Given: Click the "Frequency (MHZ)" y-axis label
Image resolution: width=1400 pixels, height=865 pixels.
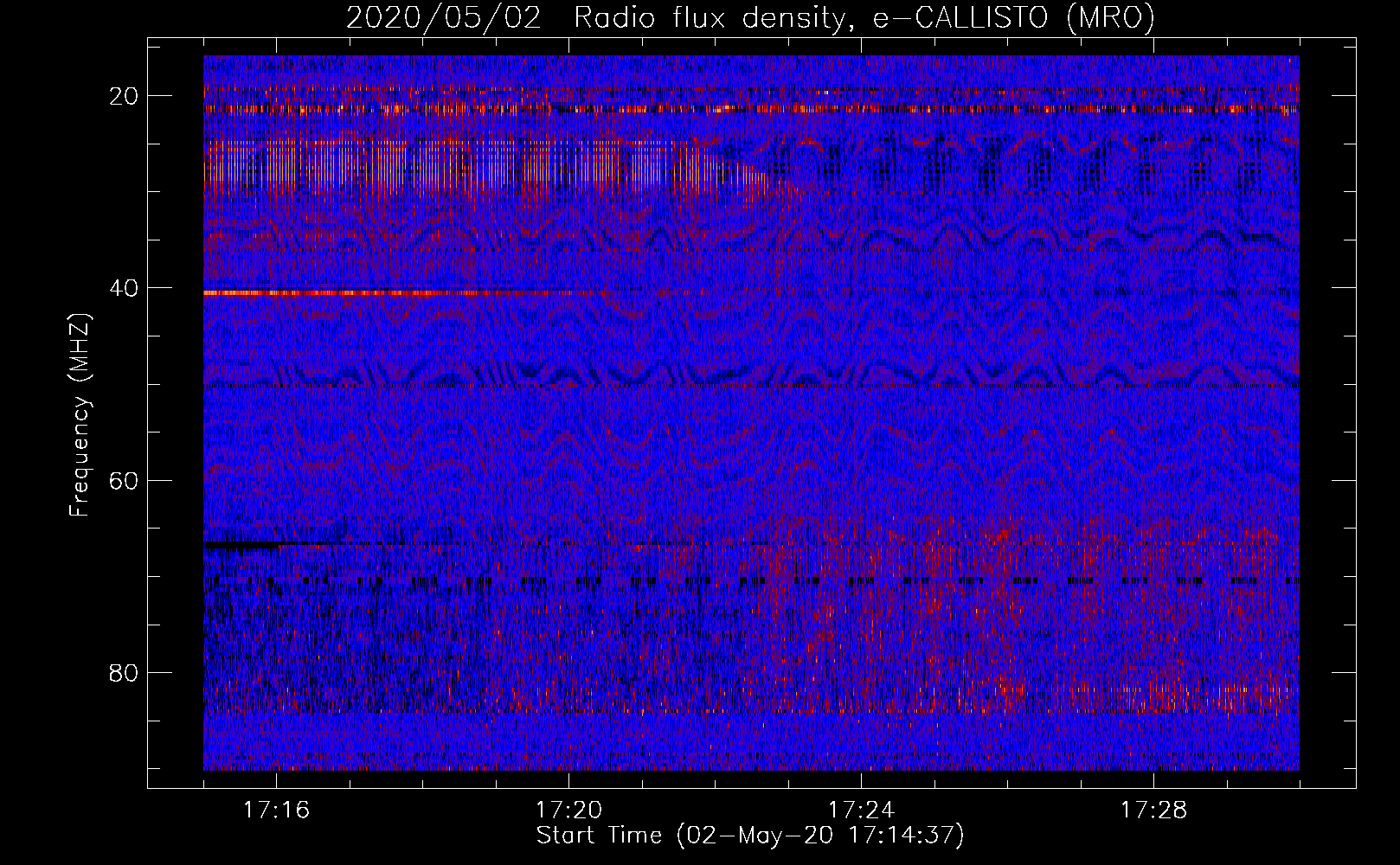Looking at the screenshot, I should click(x=80, y=415).
